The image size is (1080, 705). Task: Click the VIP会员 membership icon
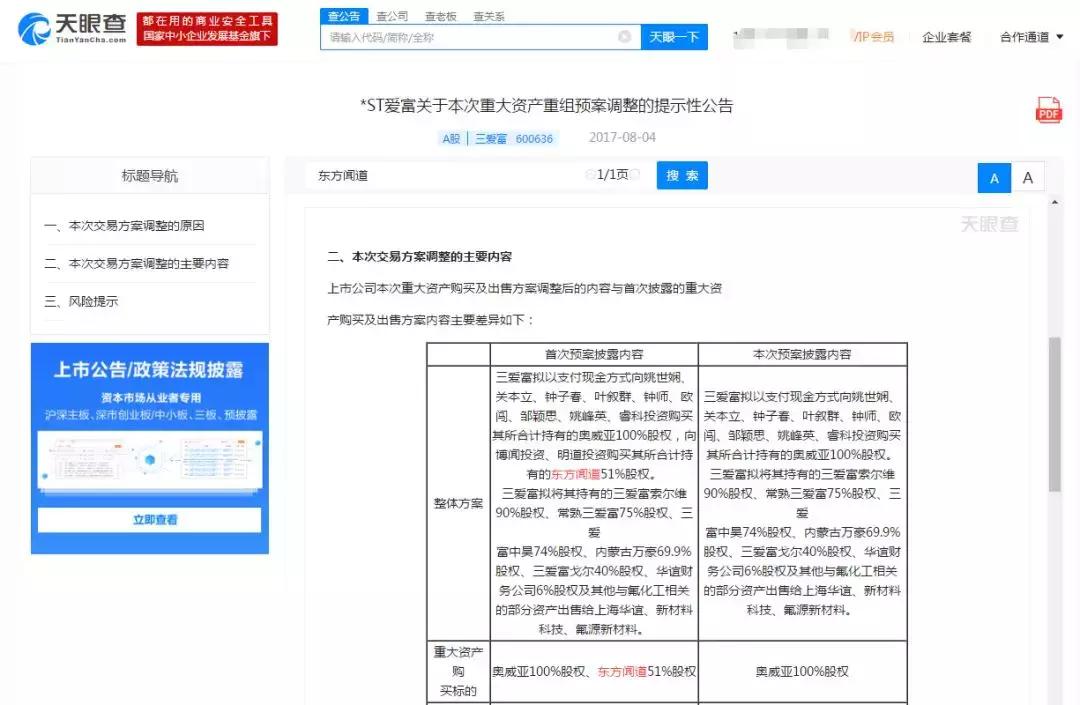(872, 36)
